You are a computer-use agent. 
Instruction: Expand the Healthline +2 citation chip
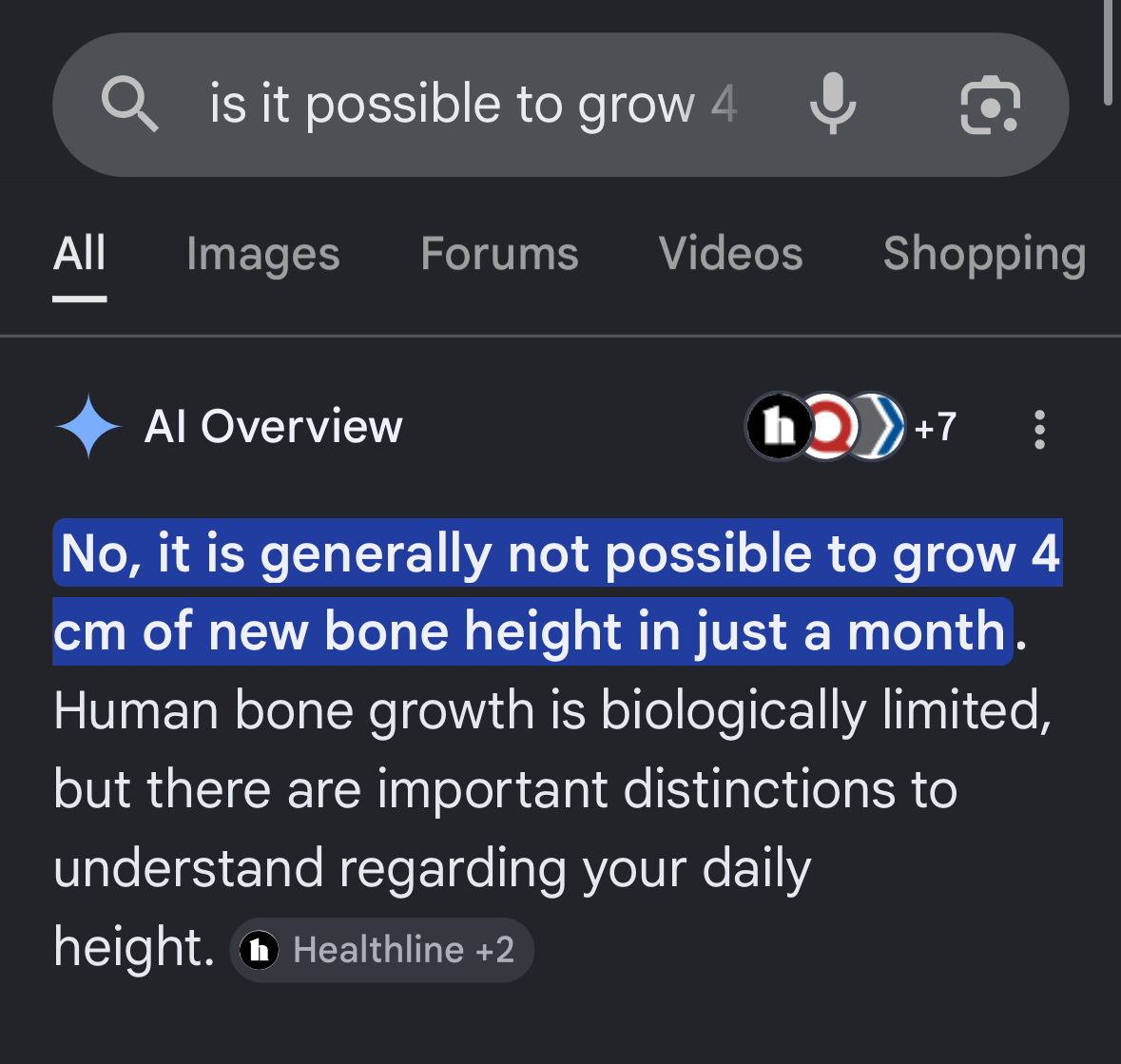tap(382, 950)
